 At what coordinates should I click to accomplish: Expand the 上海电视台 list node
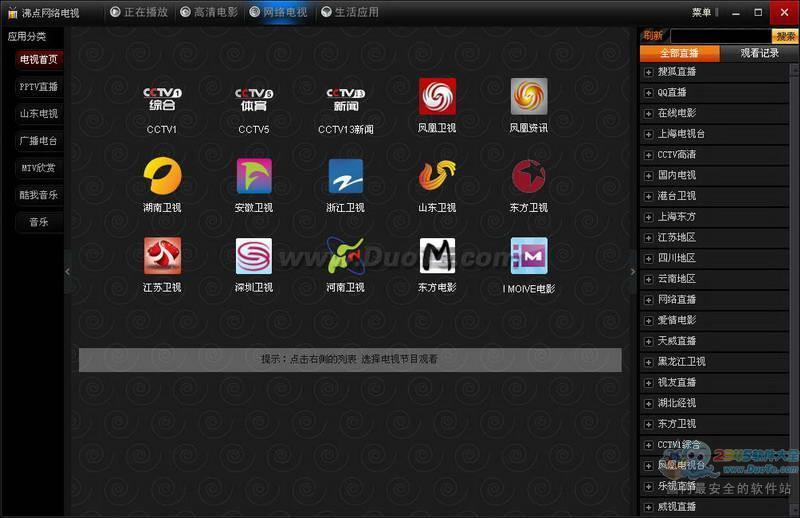click(648, 135)
